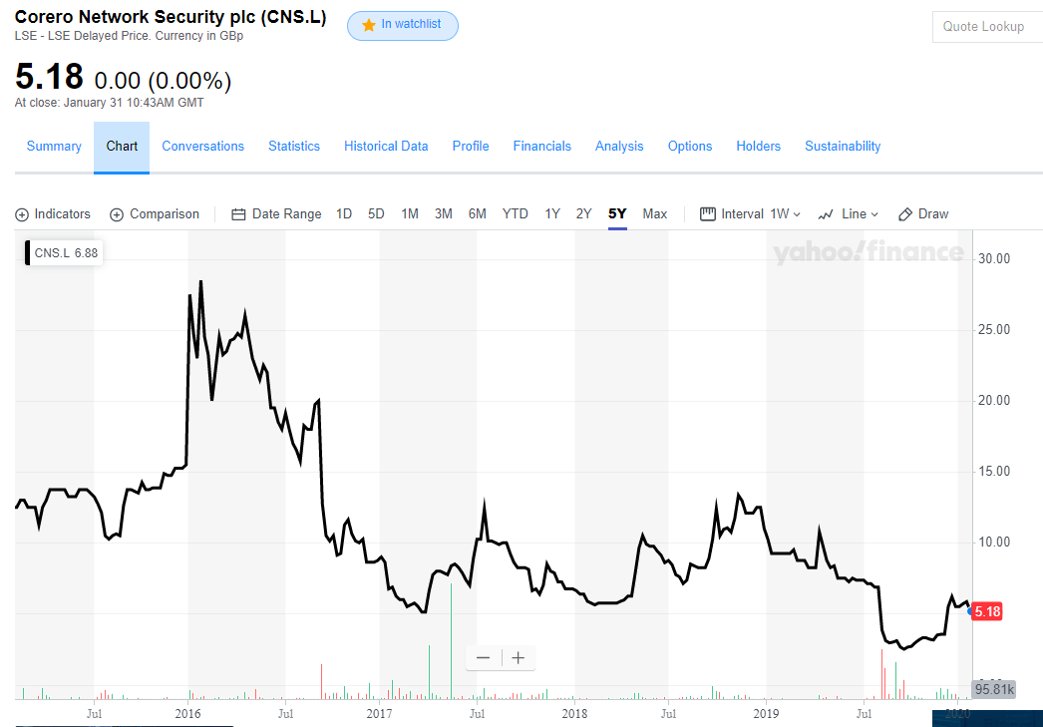Image resolution: width=1043 pixels, height=727 pixels.
Task: Click the Interval ruler icon
Action: tap(708, 214)
